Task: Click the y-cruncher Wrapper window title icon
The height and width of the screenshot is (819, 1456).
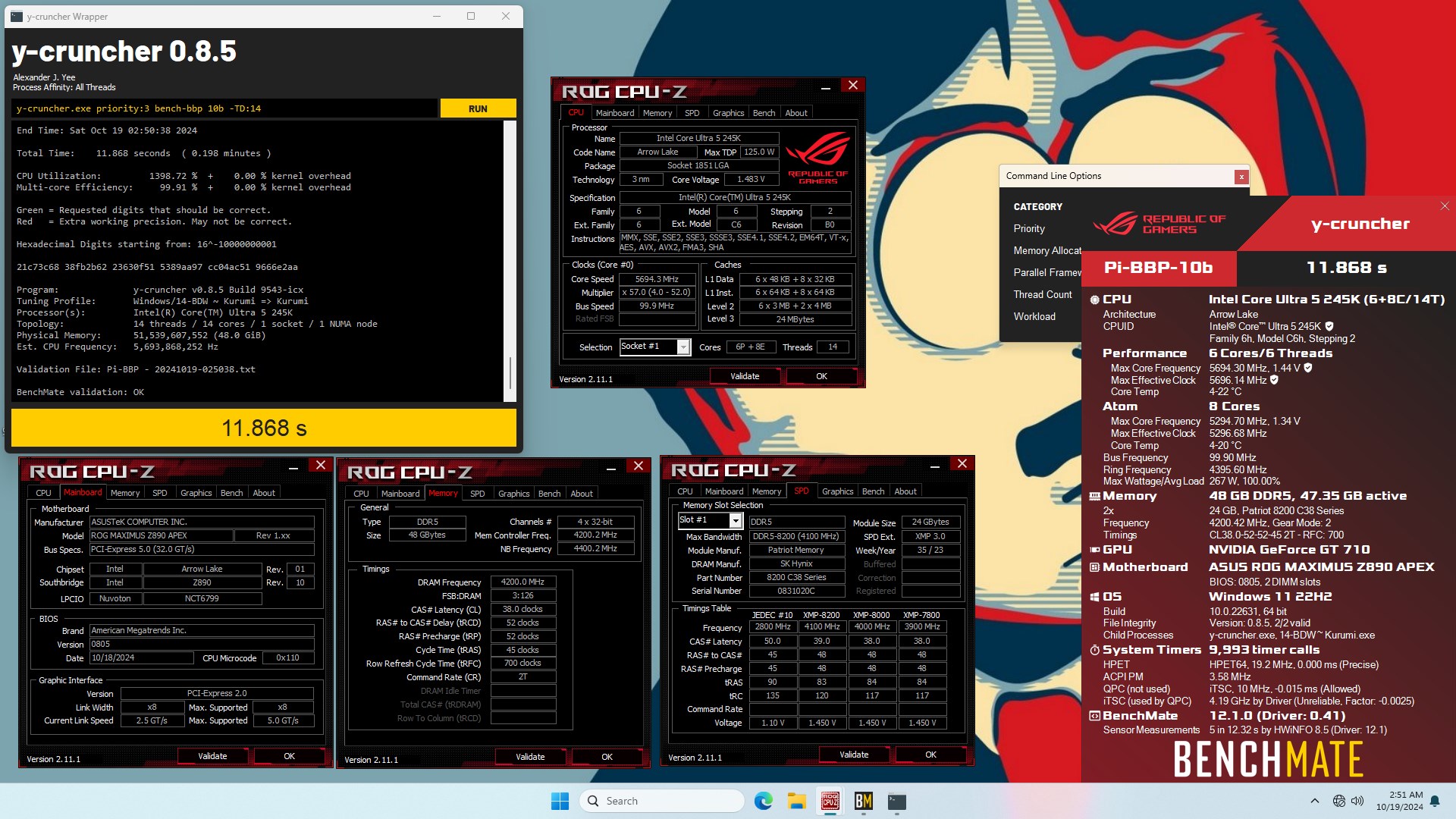Action: [x=17, y=16]
